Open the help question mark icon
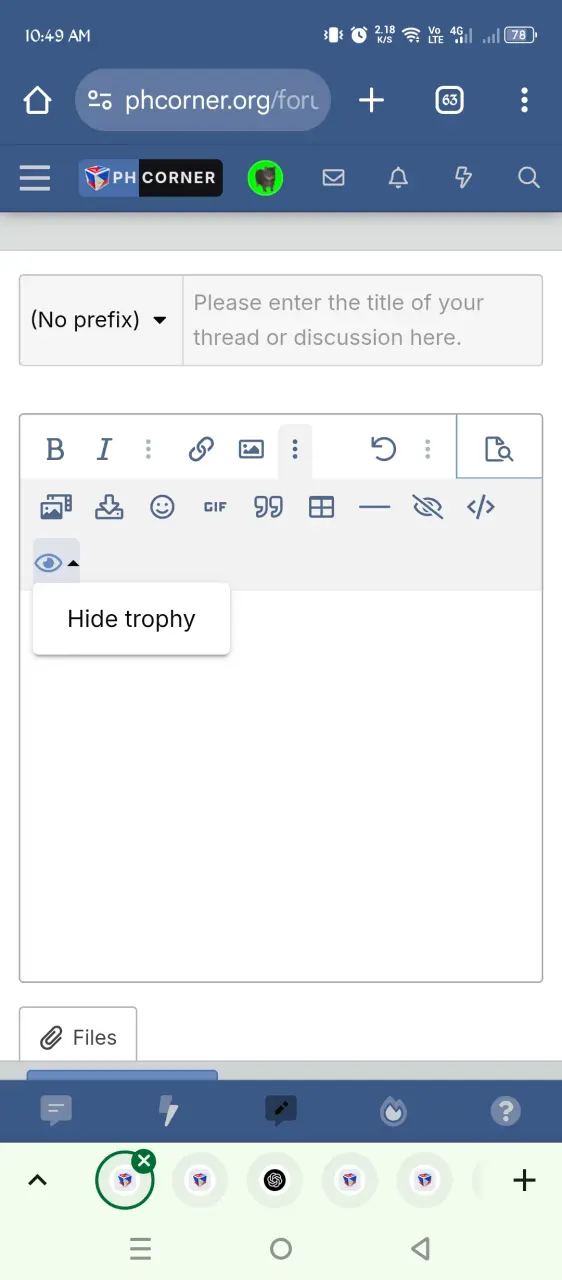 (506, 1111)
